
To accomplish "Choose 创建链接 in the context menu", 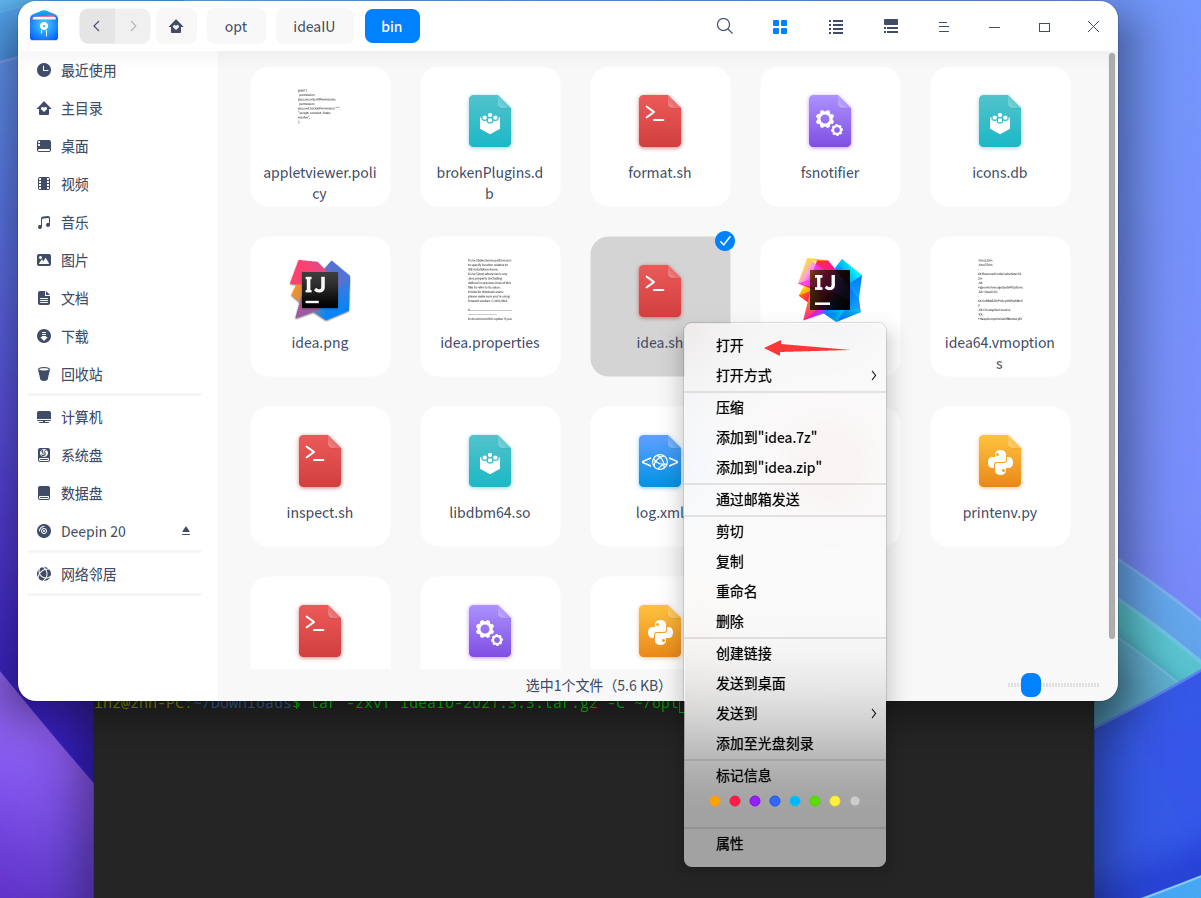I will pyautogui.click(x=785, y=653).
